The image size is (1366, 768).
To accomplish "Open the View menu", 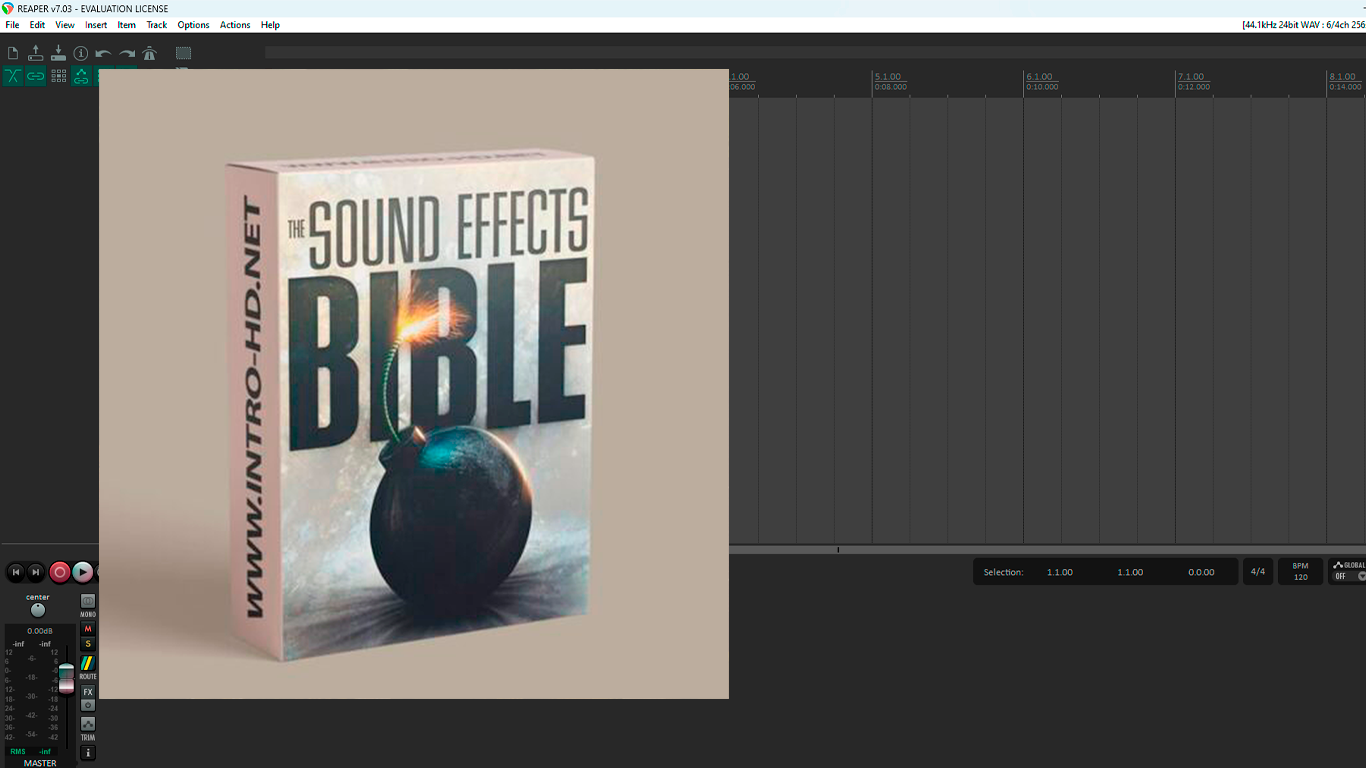I will pyautogui.click(x=65, y=25).
